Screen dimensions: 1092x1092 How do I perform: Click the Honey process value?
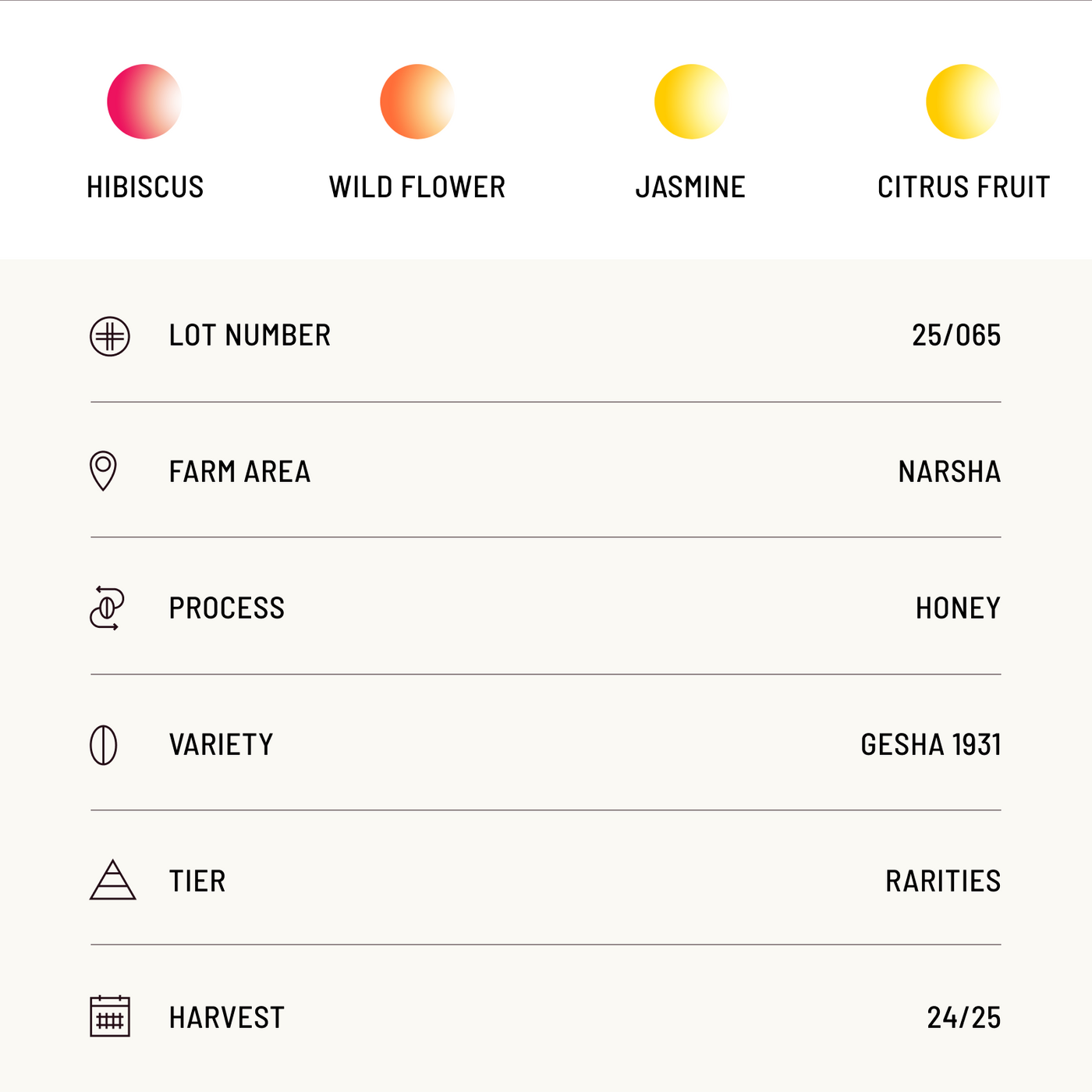958,608
